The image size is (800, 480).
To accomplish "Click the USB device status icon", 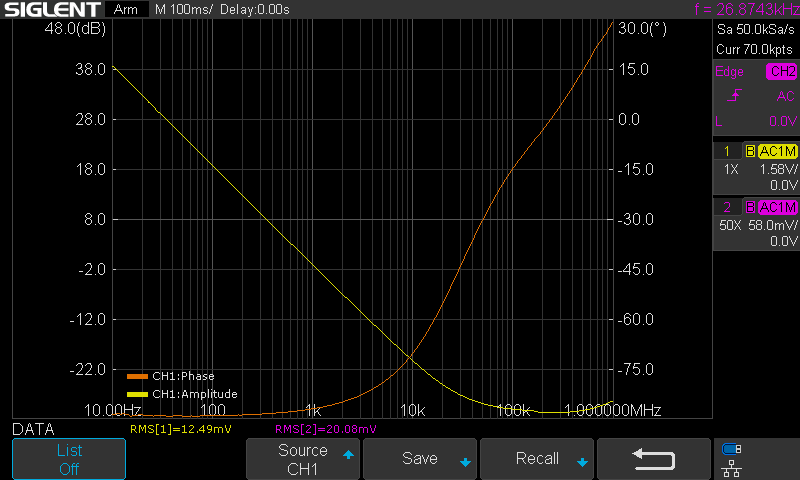I will (732, 448).
